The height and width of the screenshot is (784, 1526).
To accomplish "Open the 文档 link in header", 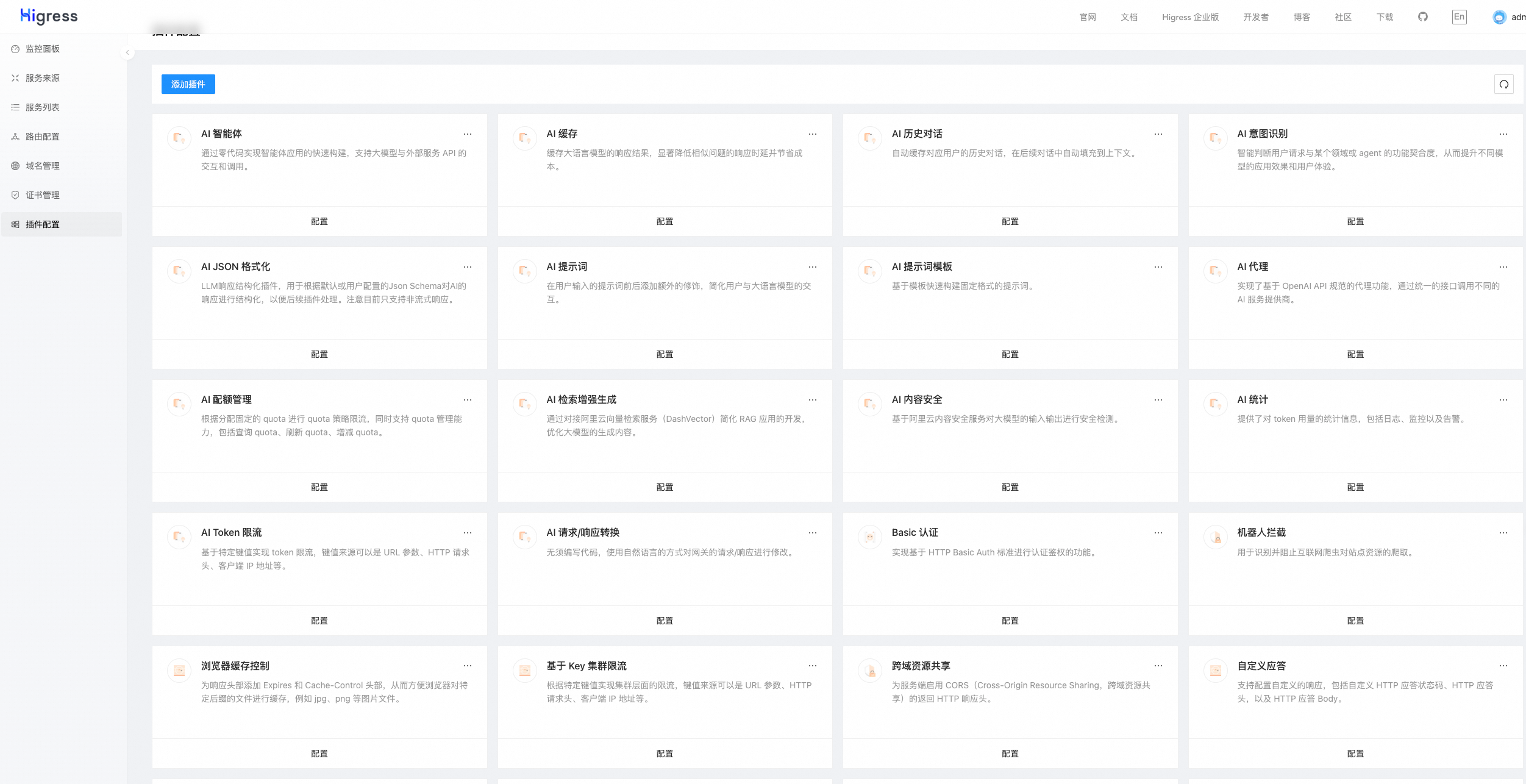I will 1128,17.
